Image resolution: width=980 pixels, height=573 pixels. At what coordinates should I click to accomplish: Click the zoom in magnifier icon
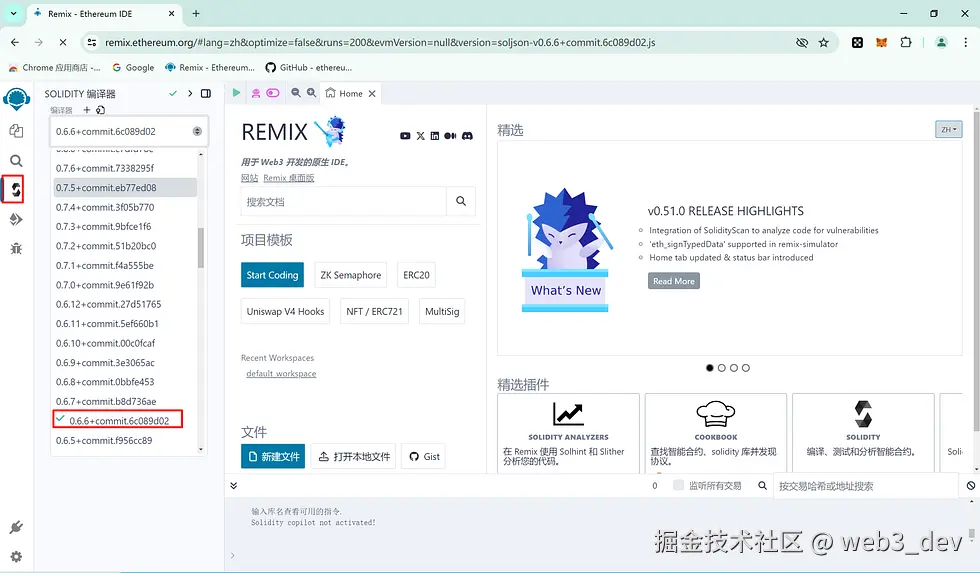click(x=311, y=93)
